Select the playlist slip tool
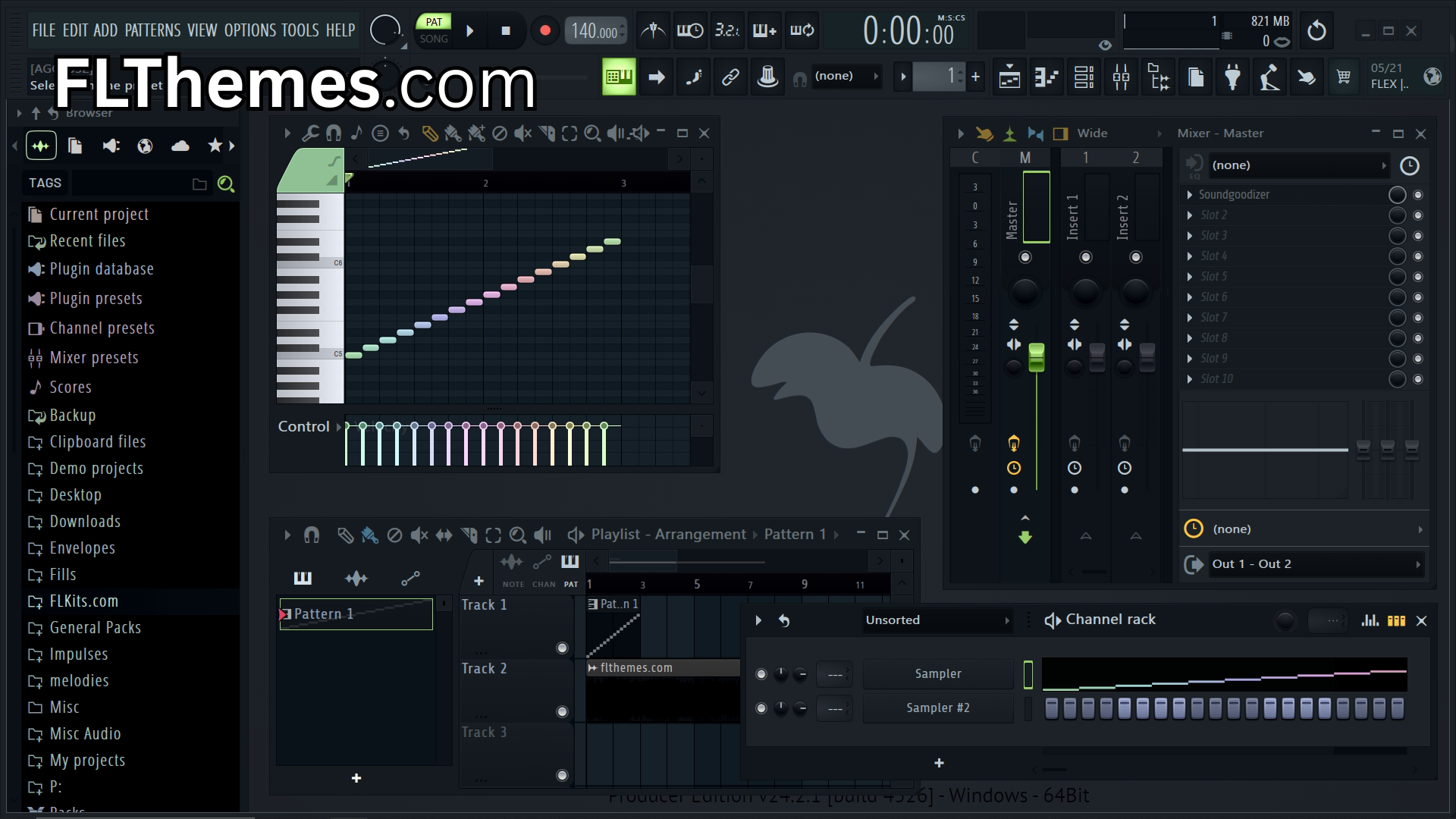Screen dimensions: 1456x819 click(x=444, y=535)
